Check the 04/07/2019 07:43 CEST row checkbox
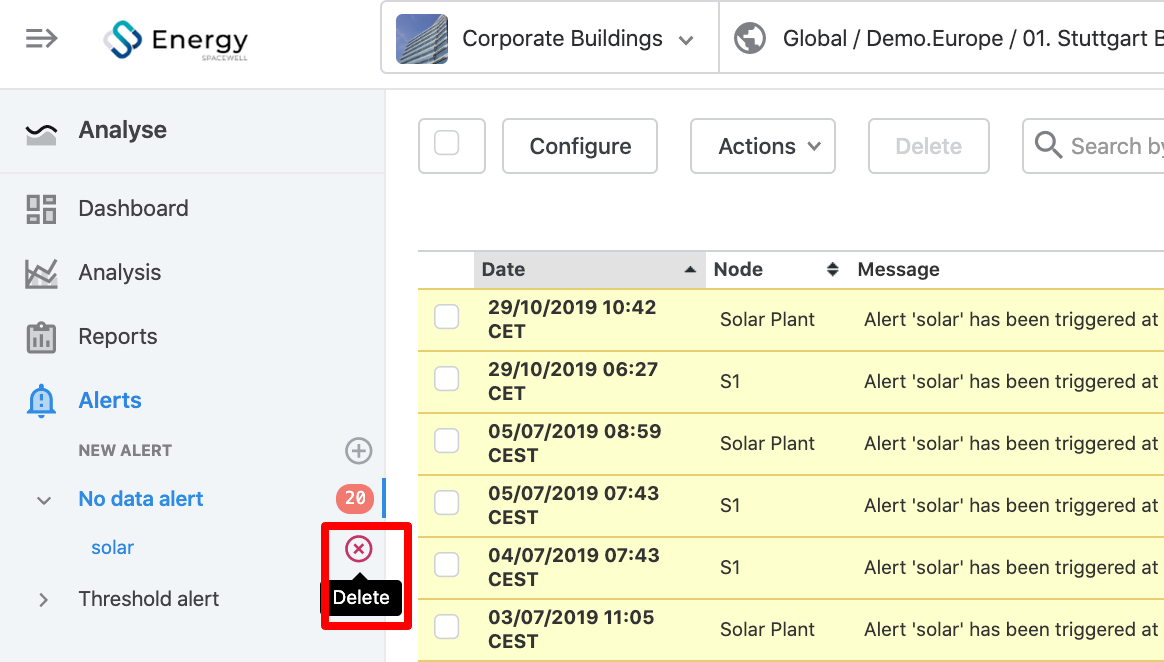Screen dimensions: 1164x662 pyautogui.click(x=447, y=565)
